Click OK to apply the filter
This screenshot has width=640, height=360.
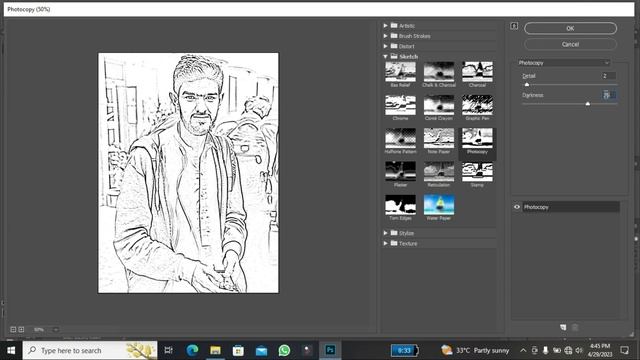(x=570, y=28)
